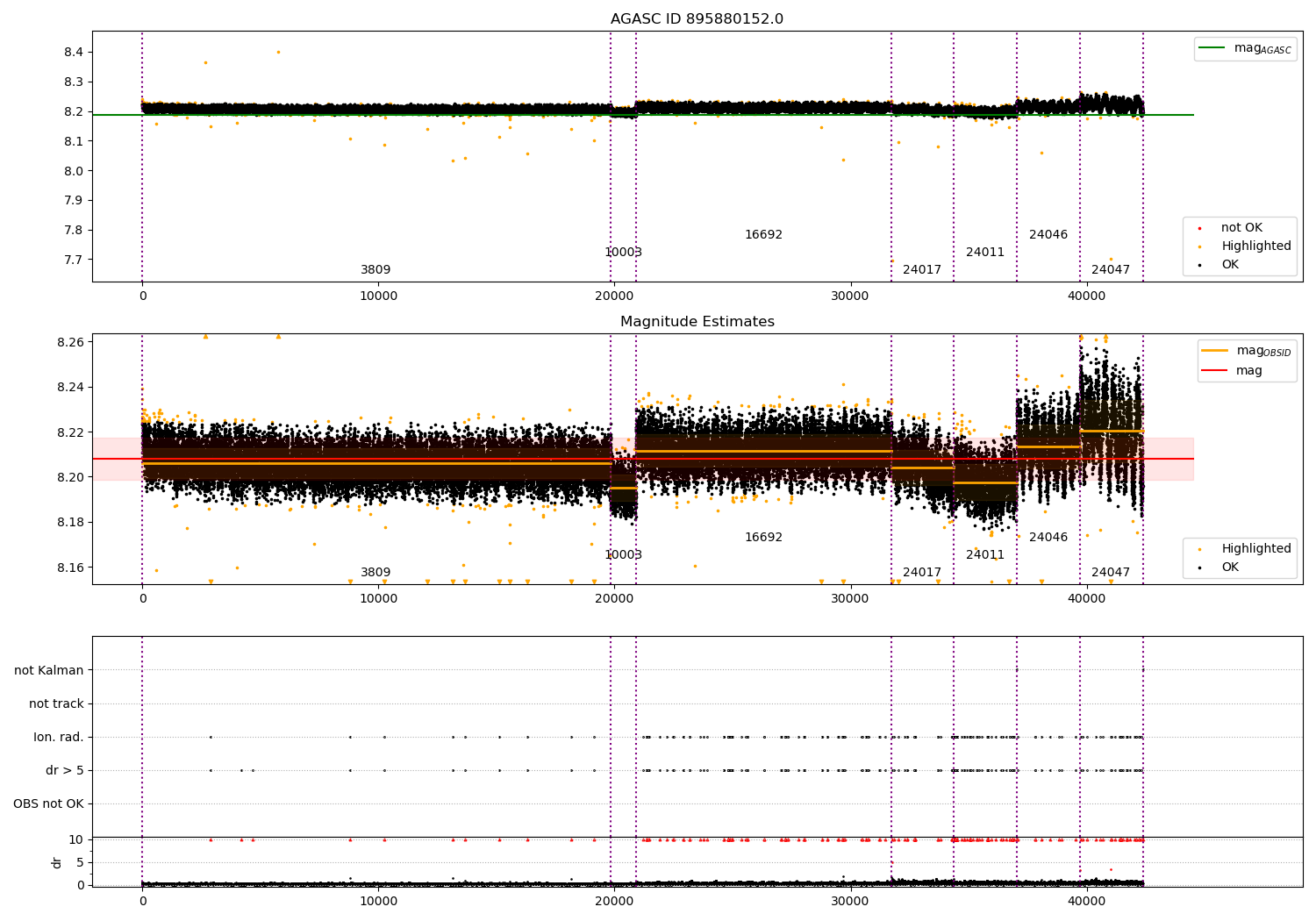Click label 24047 in the Magnitude Estimates plot
Screen dimensions: 1316x921
pyautogui.click(x=1111, y=573)
